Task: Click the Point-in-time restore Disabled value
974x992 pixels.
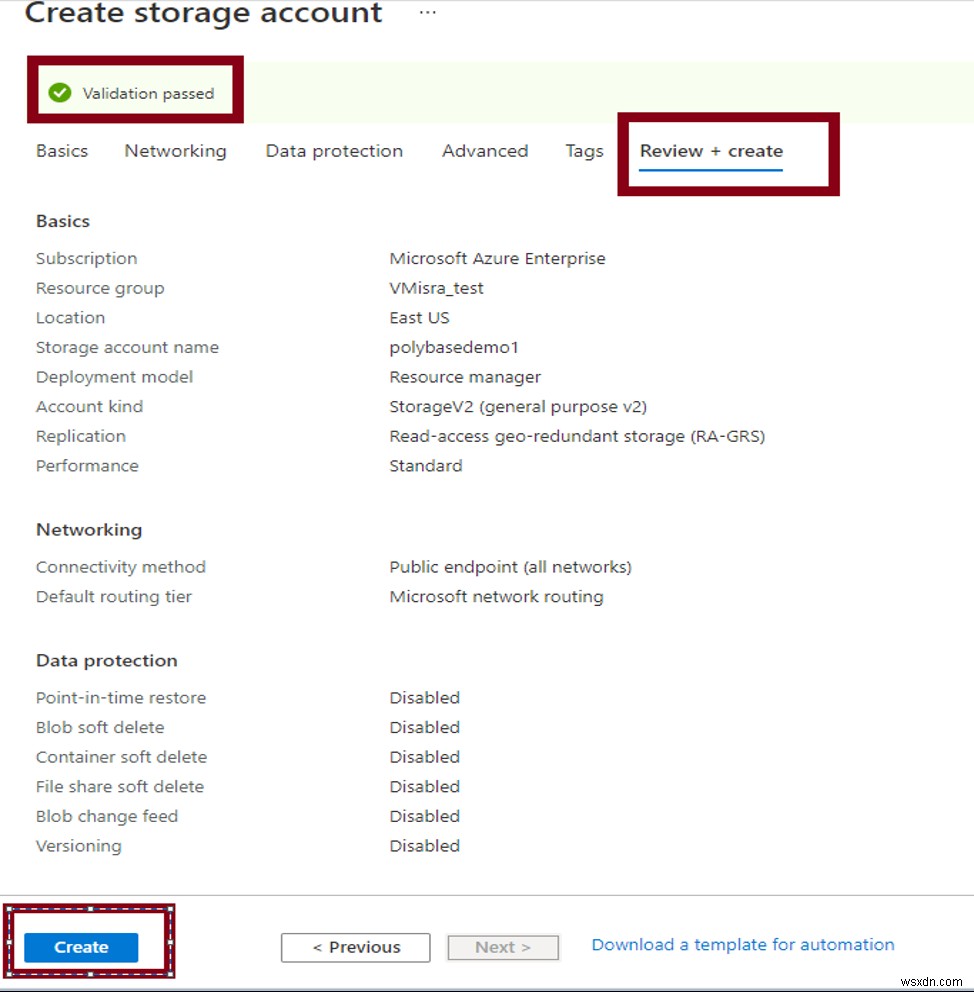Action: pyautogui.click(x=424, y=698)
